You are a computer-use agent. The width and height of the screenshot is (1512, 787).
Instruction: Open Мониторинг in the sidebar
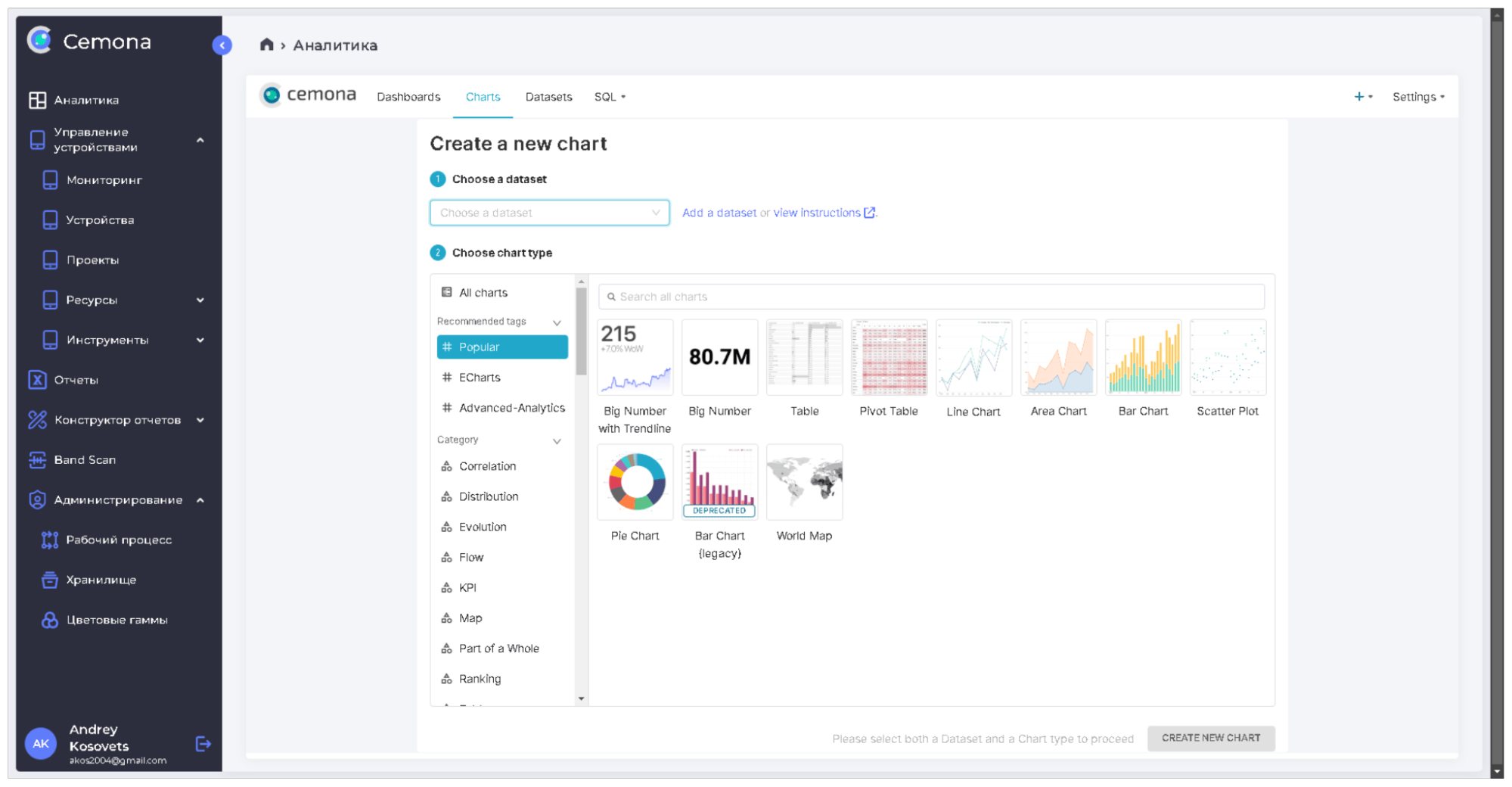[x=104, y=180]
